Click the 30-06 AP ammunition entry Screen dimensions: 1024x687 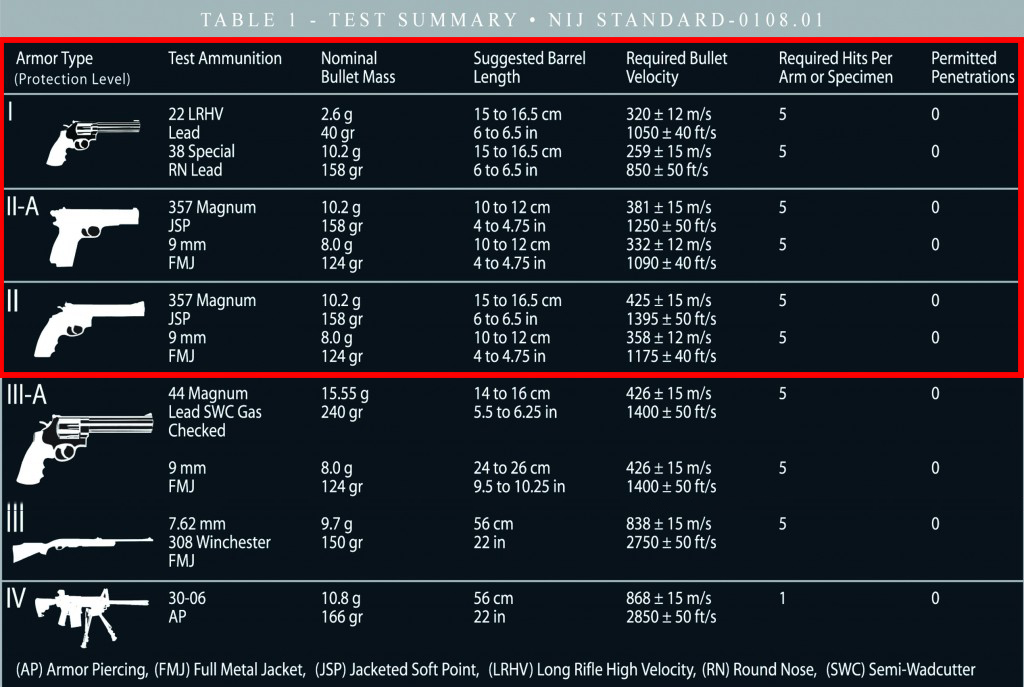coord(187,607)
